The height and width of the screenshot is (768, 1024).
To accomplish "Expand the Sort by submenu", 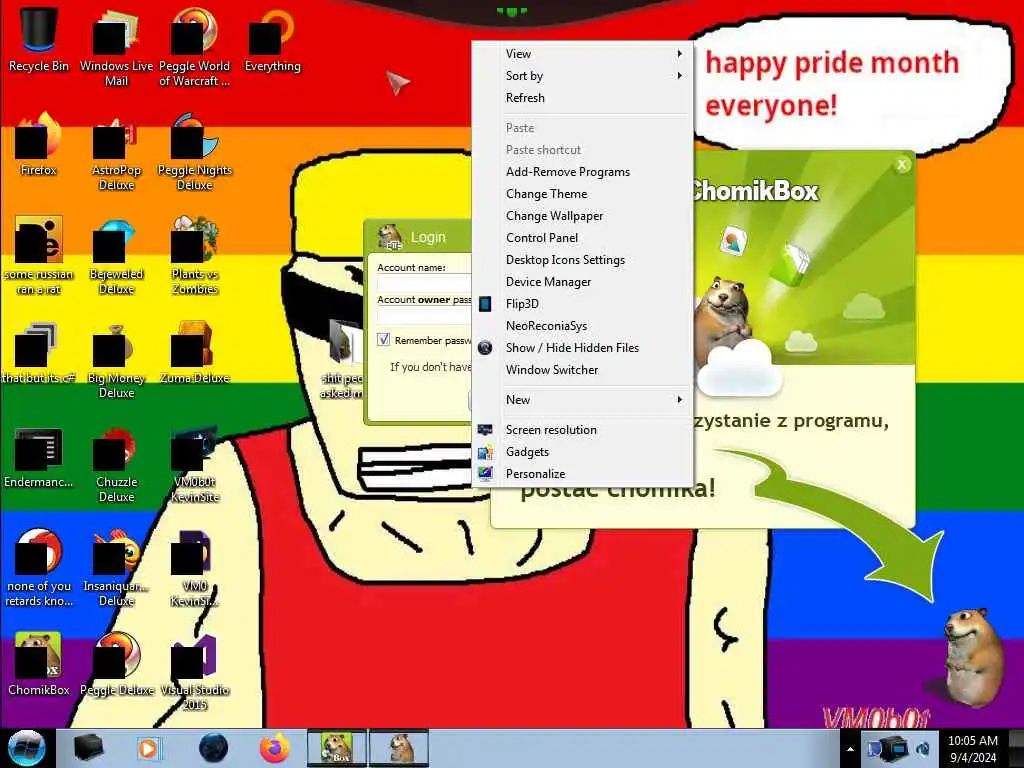I will [x=582, y=76].
